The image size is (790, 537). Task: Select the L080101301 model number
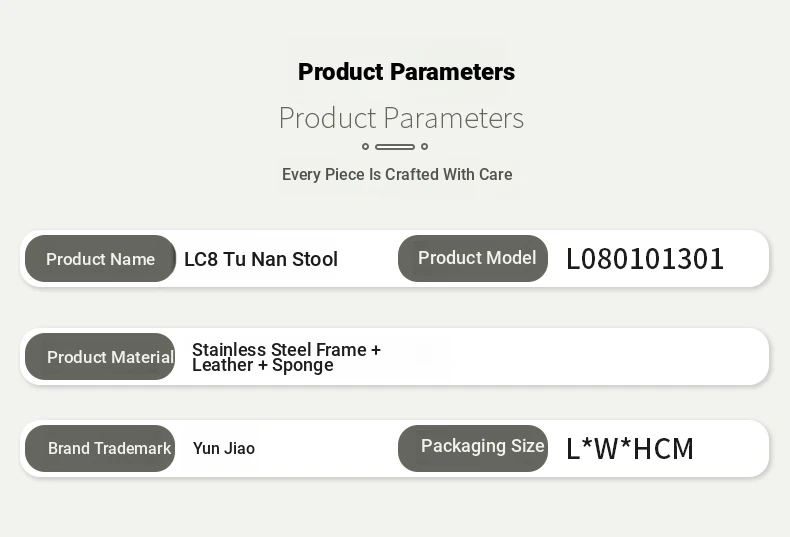(x=645, y=259)
